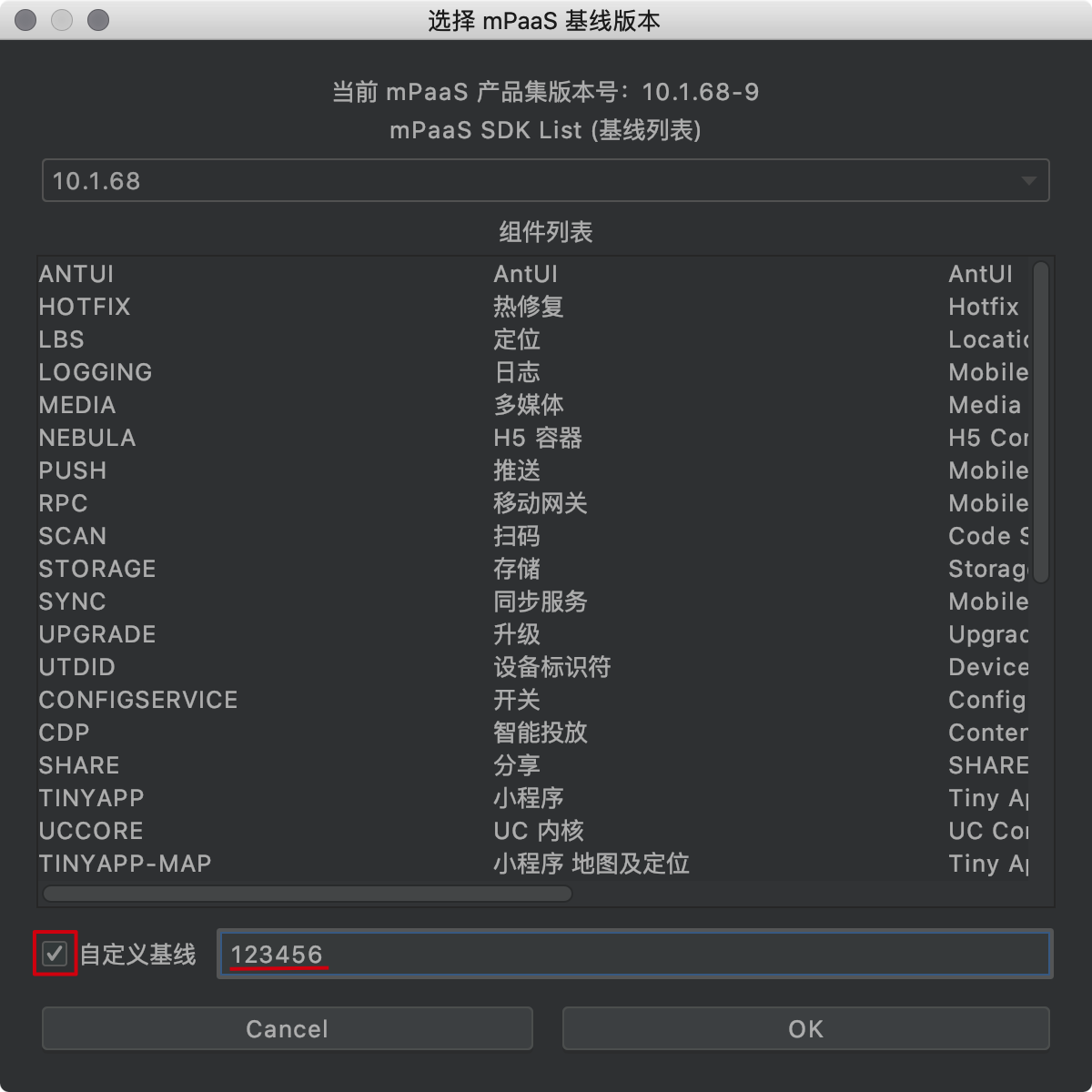Click the Device description cell
Screen dimensions: 1092x1092
click(988, 667)
